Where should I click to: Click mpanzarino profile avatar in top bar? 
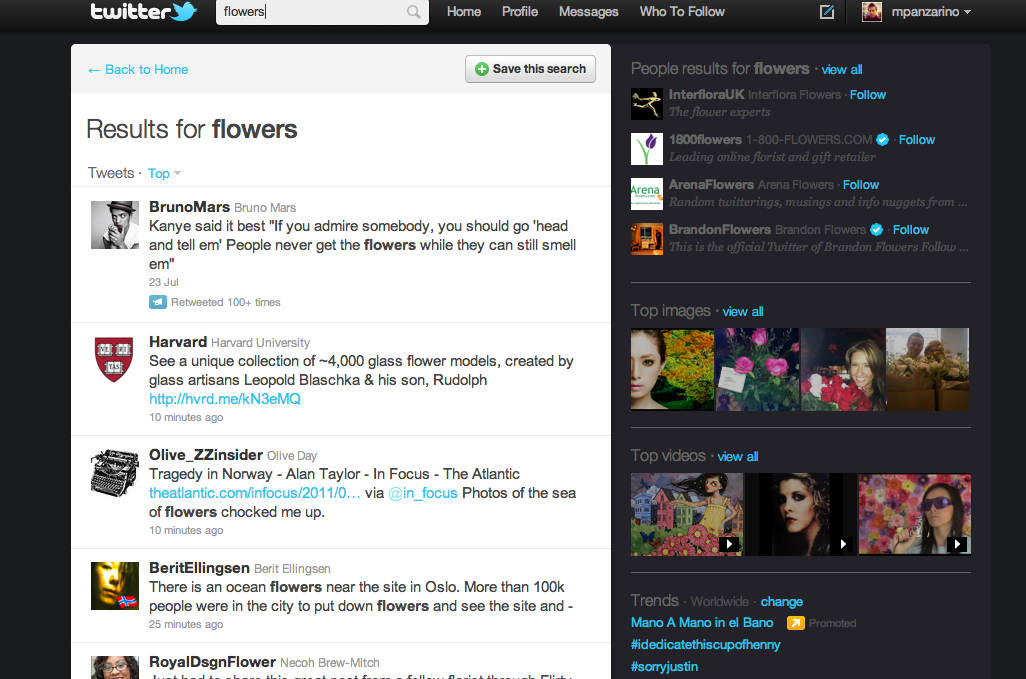click(872, 11)
